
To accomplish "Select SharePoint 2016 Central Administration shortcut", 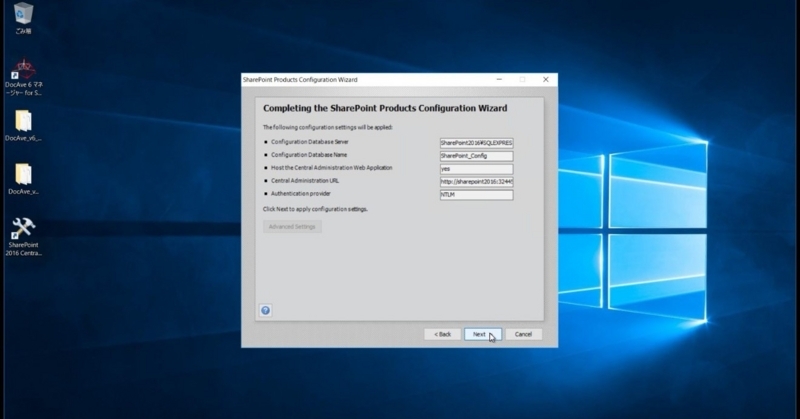I will click(23, 237).
